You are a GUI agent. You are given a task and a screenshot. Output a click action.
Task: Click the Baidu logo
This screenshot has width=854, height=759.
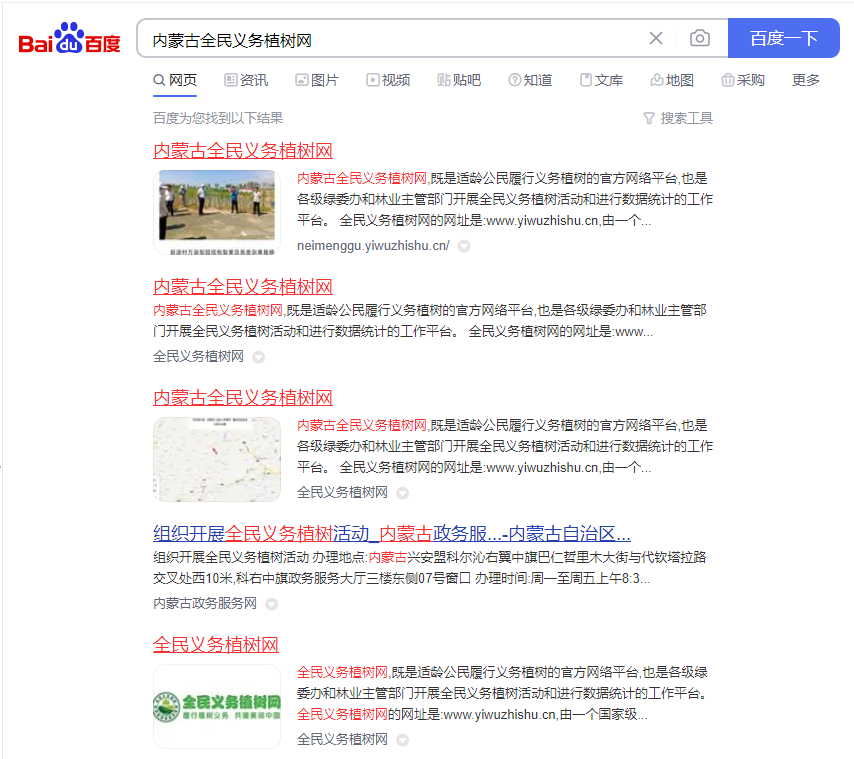pos(69,40)
